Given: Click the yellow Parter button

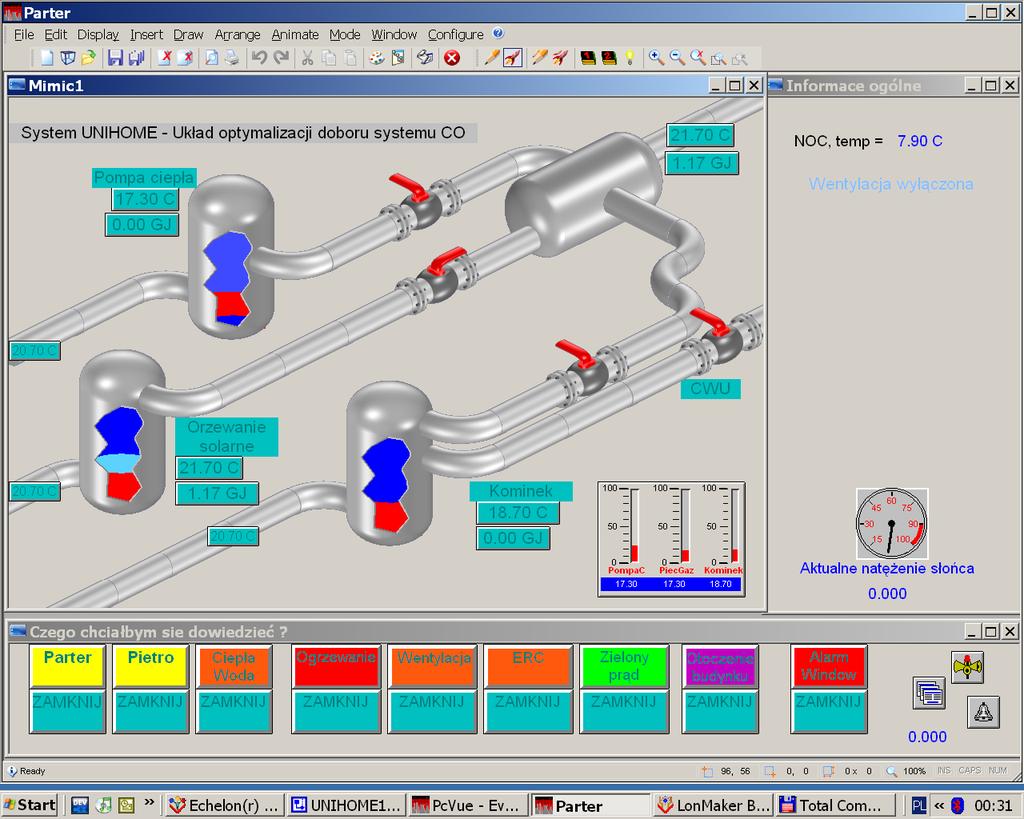Looking at the screenshot, I should pyautogui.click(x=67, y=666).
